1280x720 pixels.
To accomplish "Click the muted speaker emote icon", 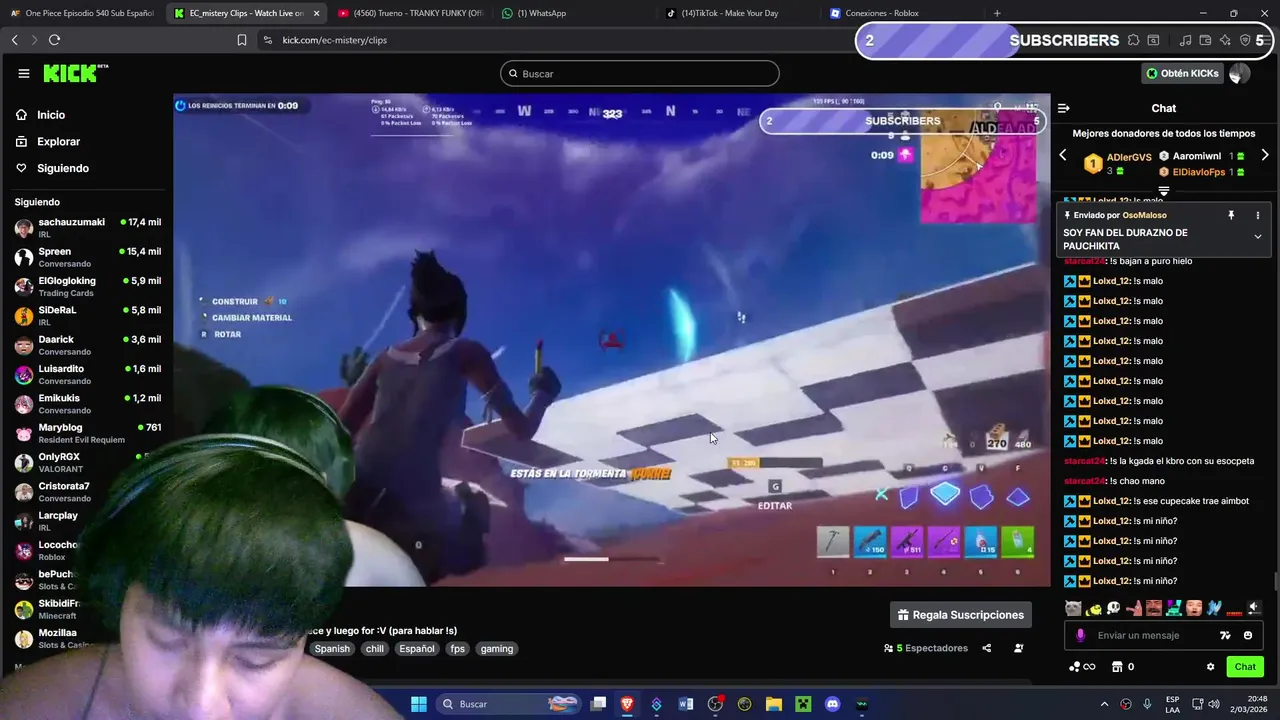I will click(1254, 608).
